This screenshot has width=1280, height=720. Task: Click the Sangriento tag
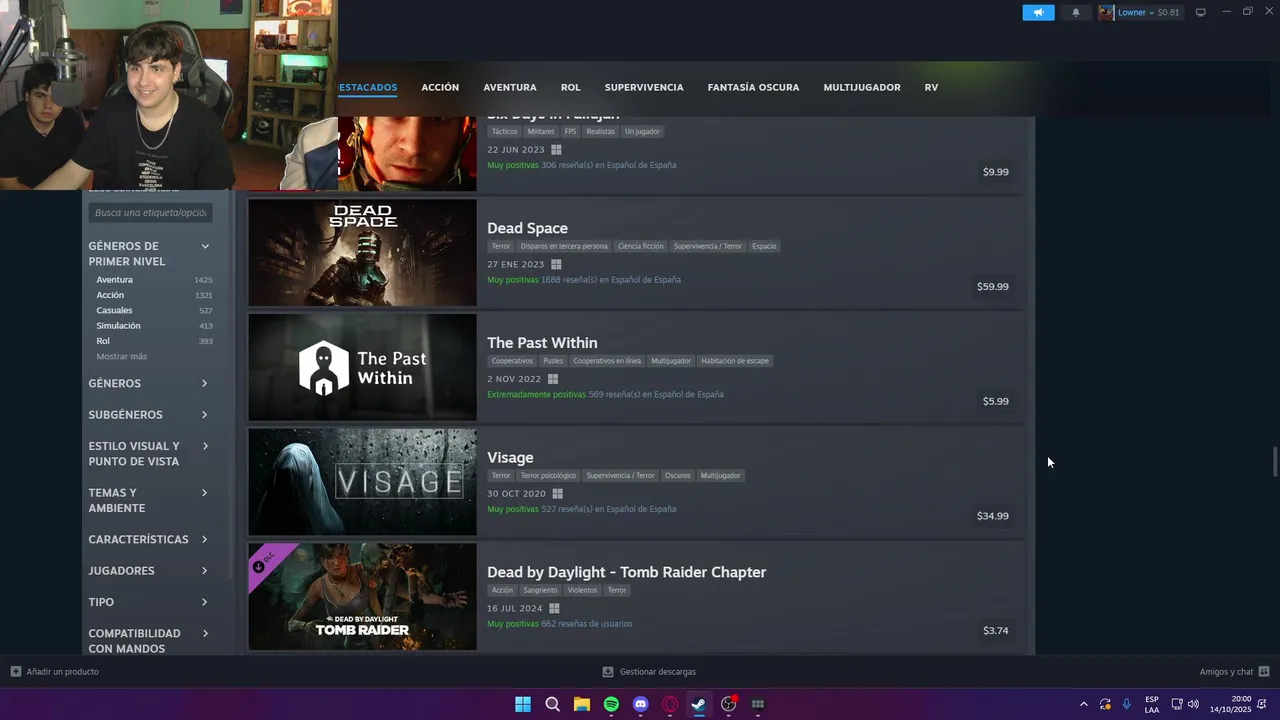[540, 590]
